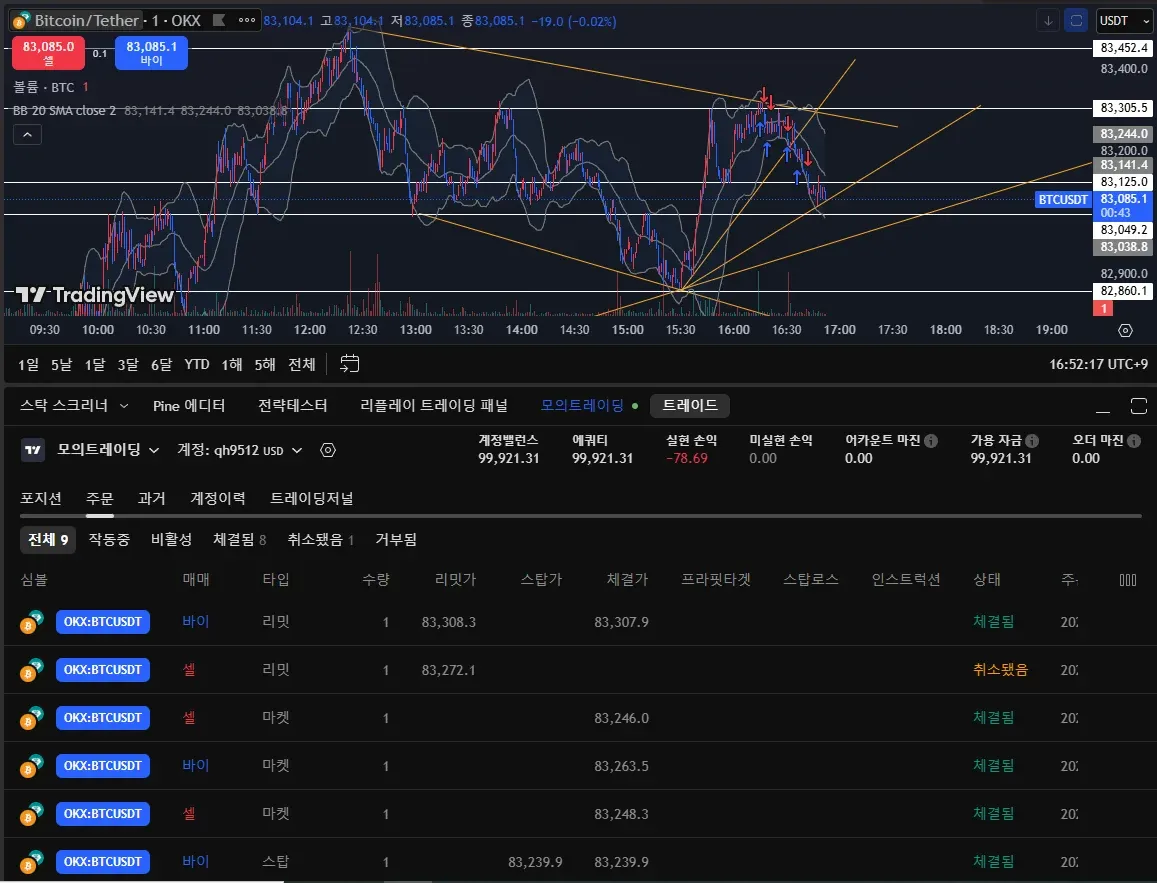
Task: Click the blue 바이 (buy) price button
Action: 151,53
